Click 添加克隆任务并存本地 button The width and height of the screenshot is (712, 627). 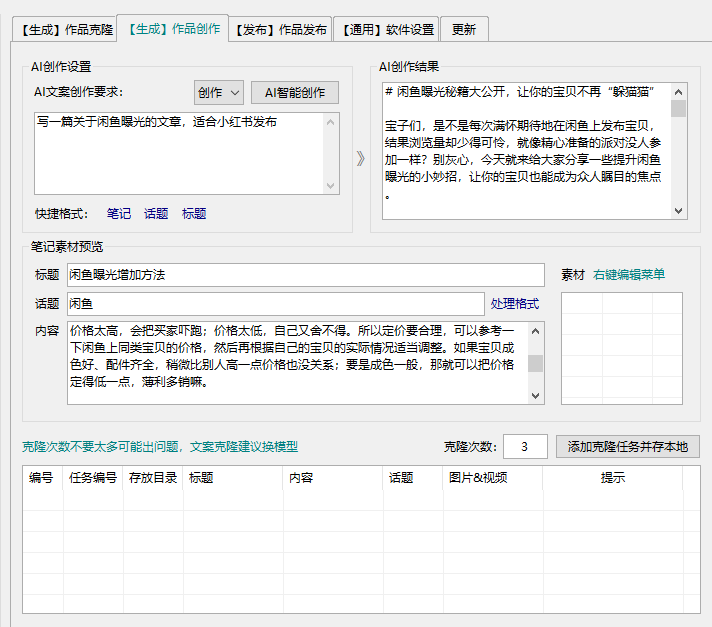coord(628,447)
